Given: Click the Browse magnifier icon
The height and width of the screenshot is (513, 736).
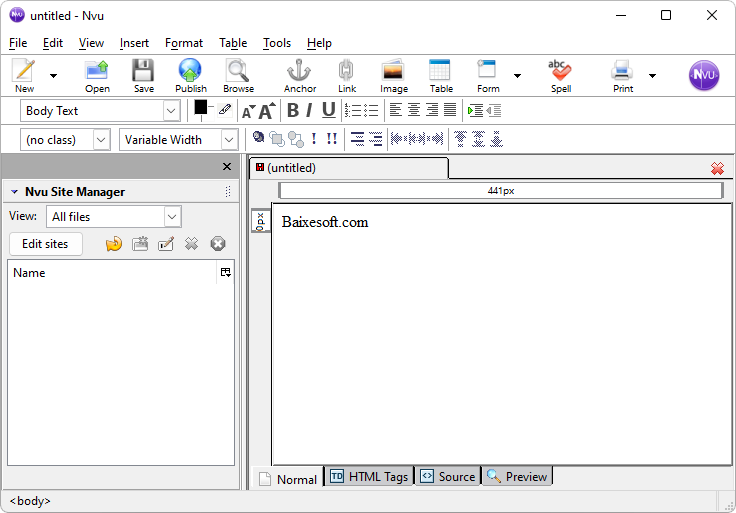Looking at the screenshot, I should click(x=238, y=75).
